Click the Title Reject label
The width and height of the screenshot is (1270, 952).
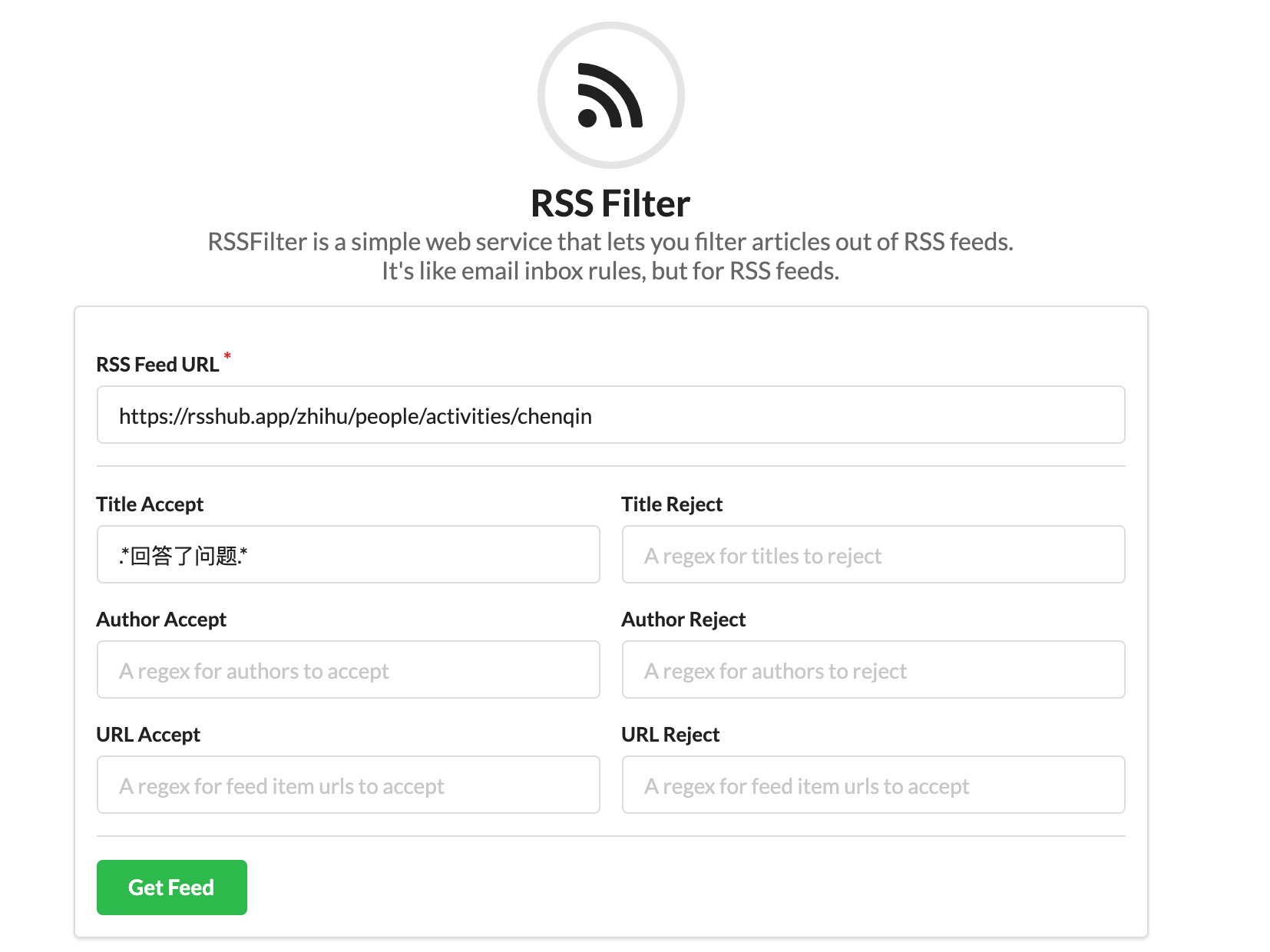pos(671,504)
